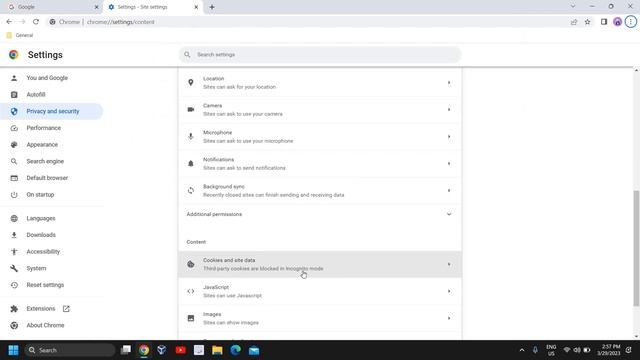This screenshot has width=640, height=360.
Task: Open the side panel icon
Action: 604,22
